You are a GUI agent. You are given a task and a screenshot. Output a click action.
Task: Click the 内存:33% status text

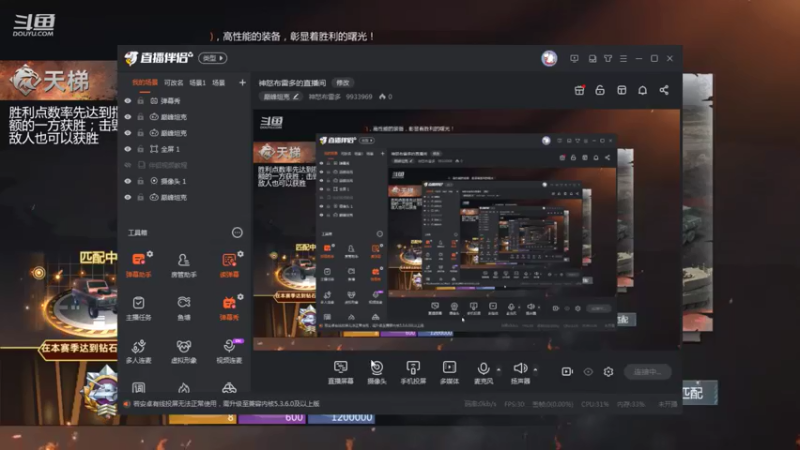[631, 404]
